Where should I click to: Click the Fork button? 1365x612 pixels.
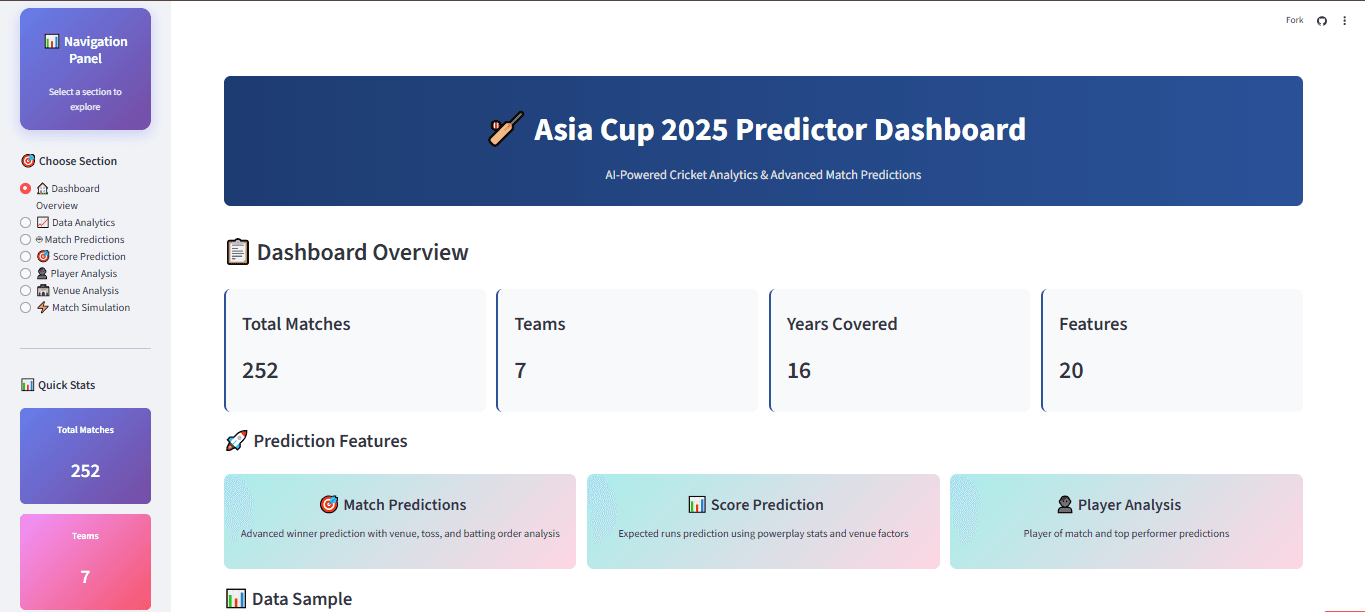pyautogui.click(x=1293, y=20)
